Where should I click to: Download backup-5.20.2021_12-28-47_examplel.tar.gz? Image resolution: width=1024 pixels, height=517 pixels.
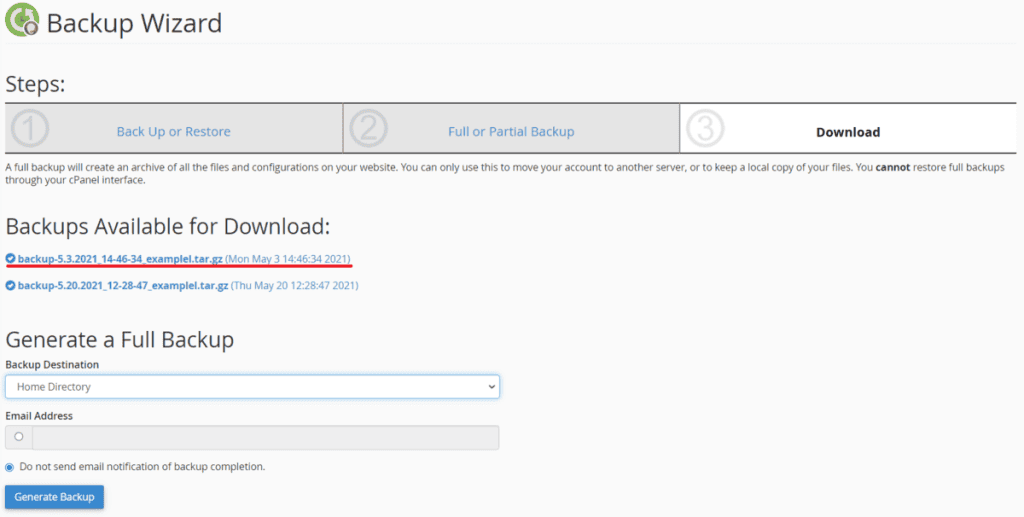point(123,285)
